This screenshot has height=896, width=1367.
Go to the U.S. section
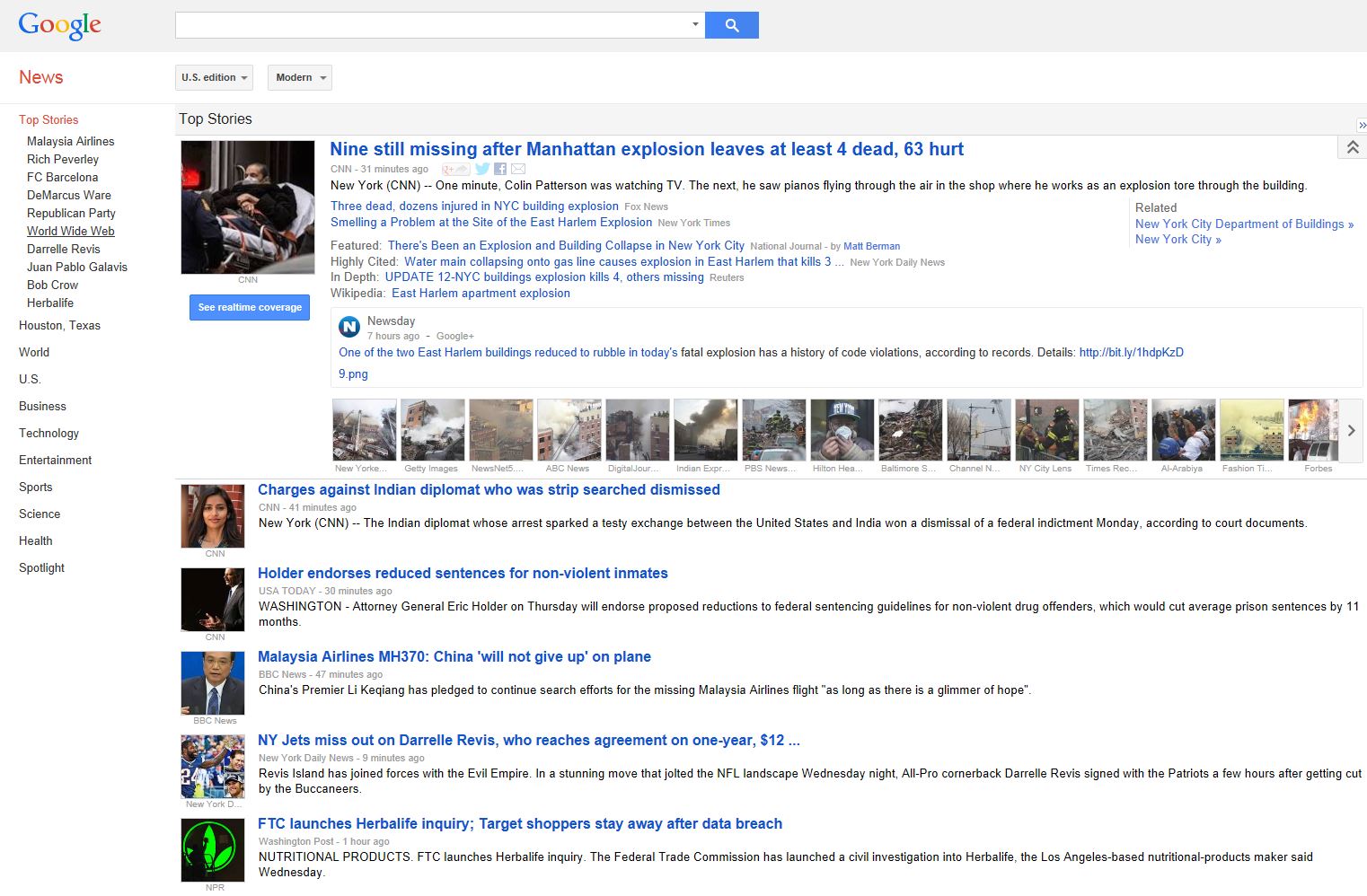pos(30,379)
